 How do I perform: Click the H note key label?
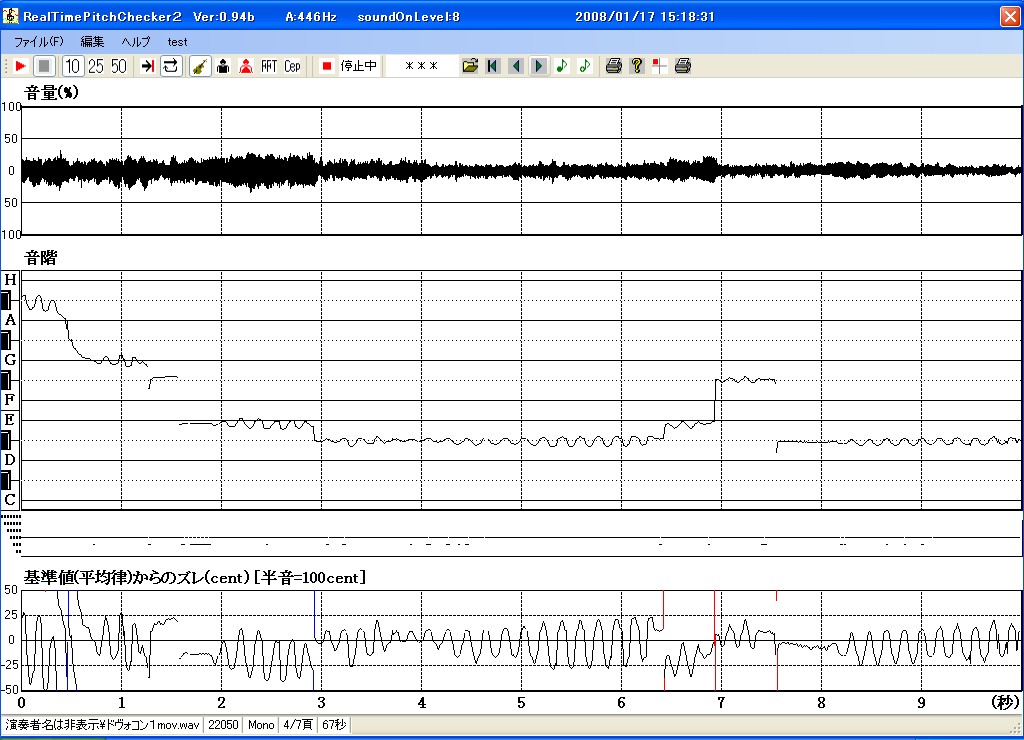(x=10, y=280)
